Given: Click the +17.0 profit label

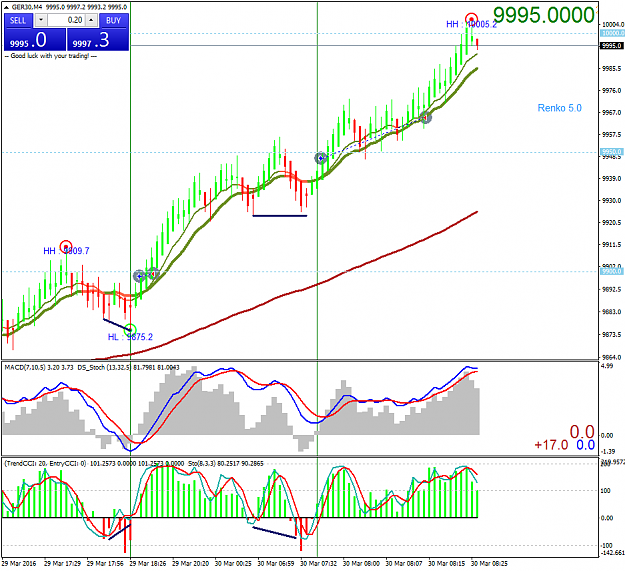Looking at the screenshot, I should point(551,445).
